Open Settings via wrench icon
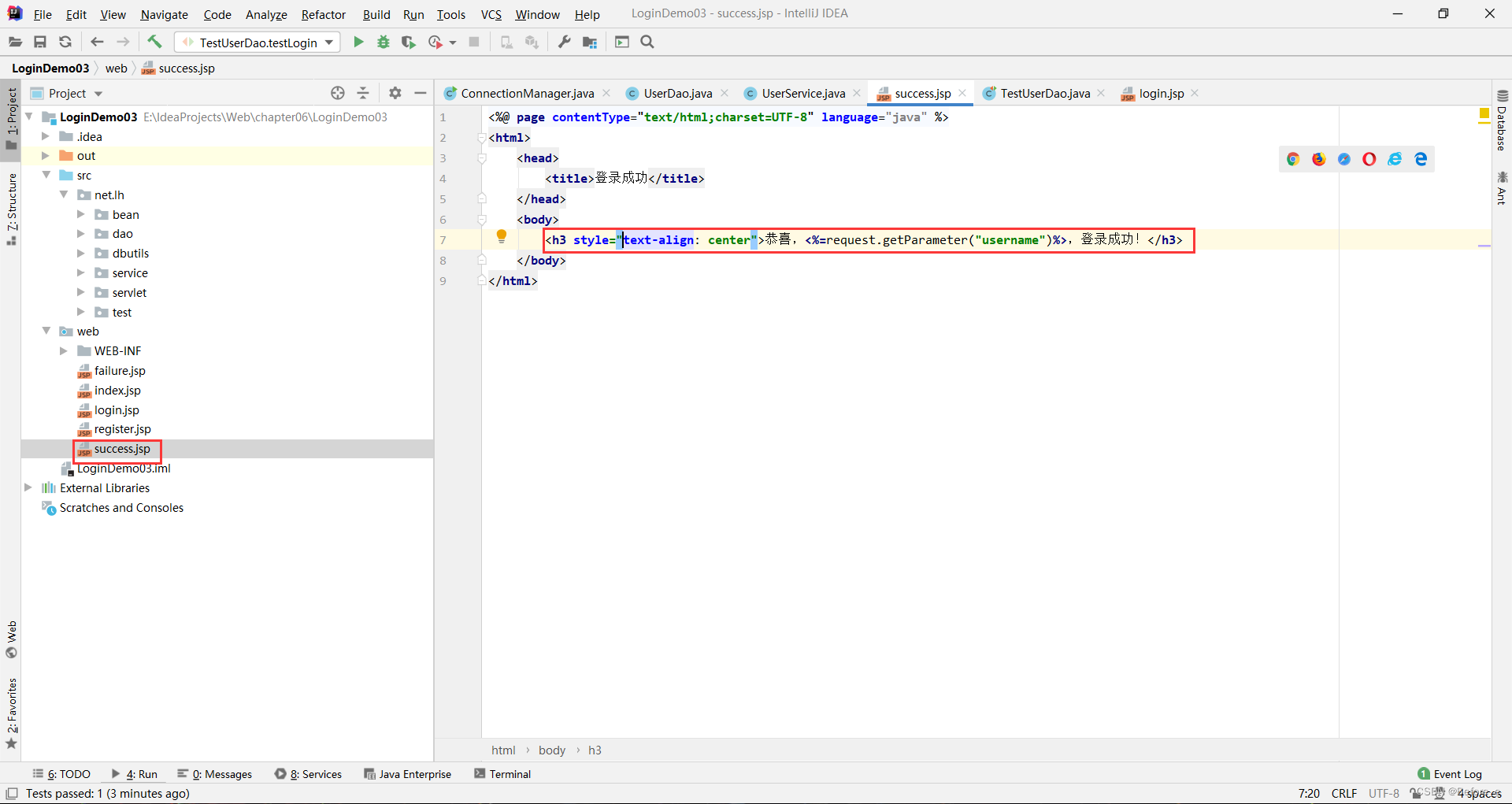 (564, 42)
